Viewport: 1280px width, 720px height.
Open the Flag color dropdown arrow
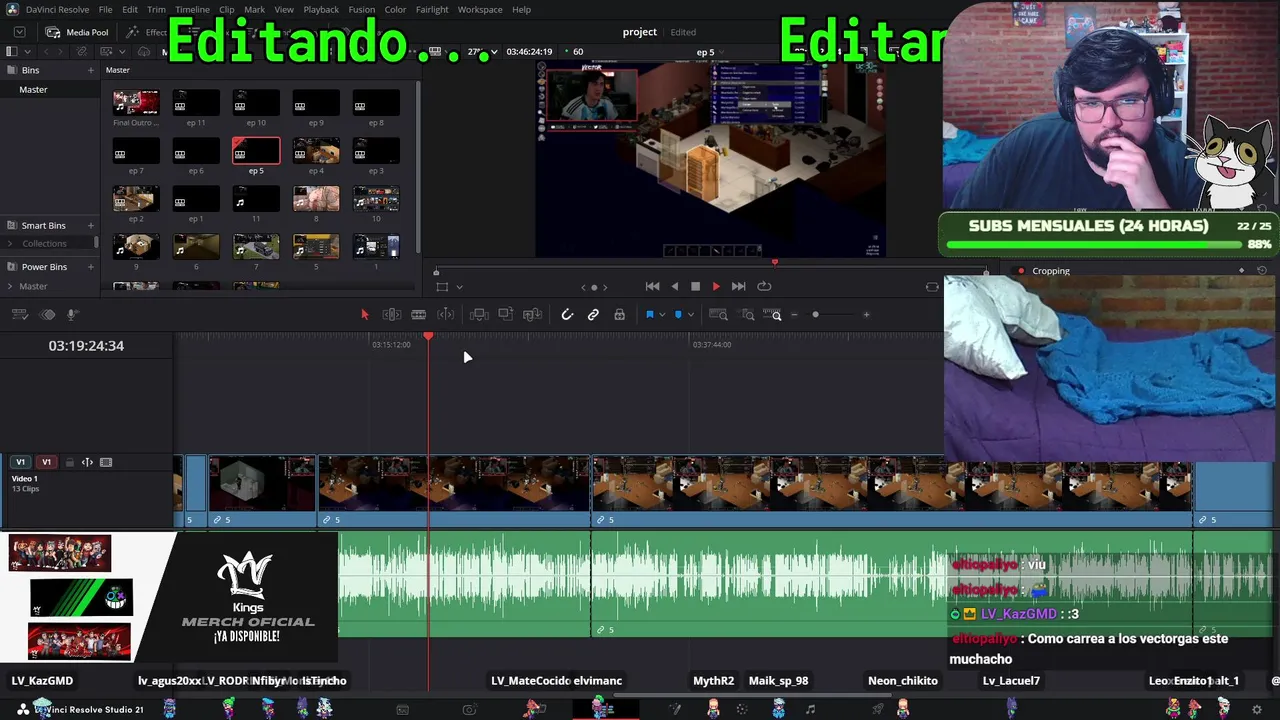point(661,315)
